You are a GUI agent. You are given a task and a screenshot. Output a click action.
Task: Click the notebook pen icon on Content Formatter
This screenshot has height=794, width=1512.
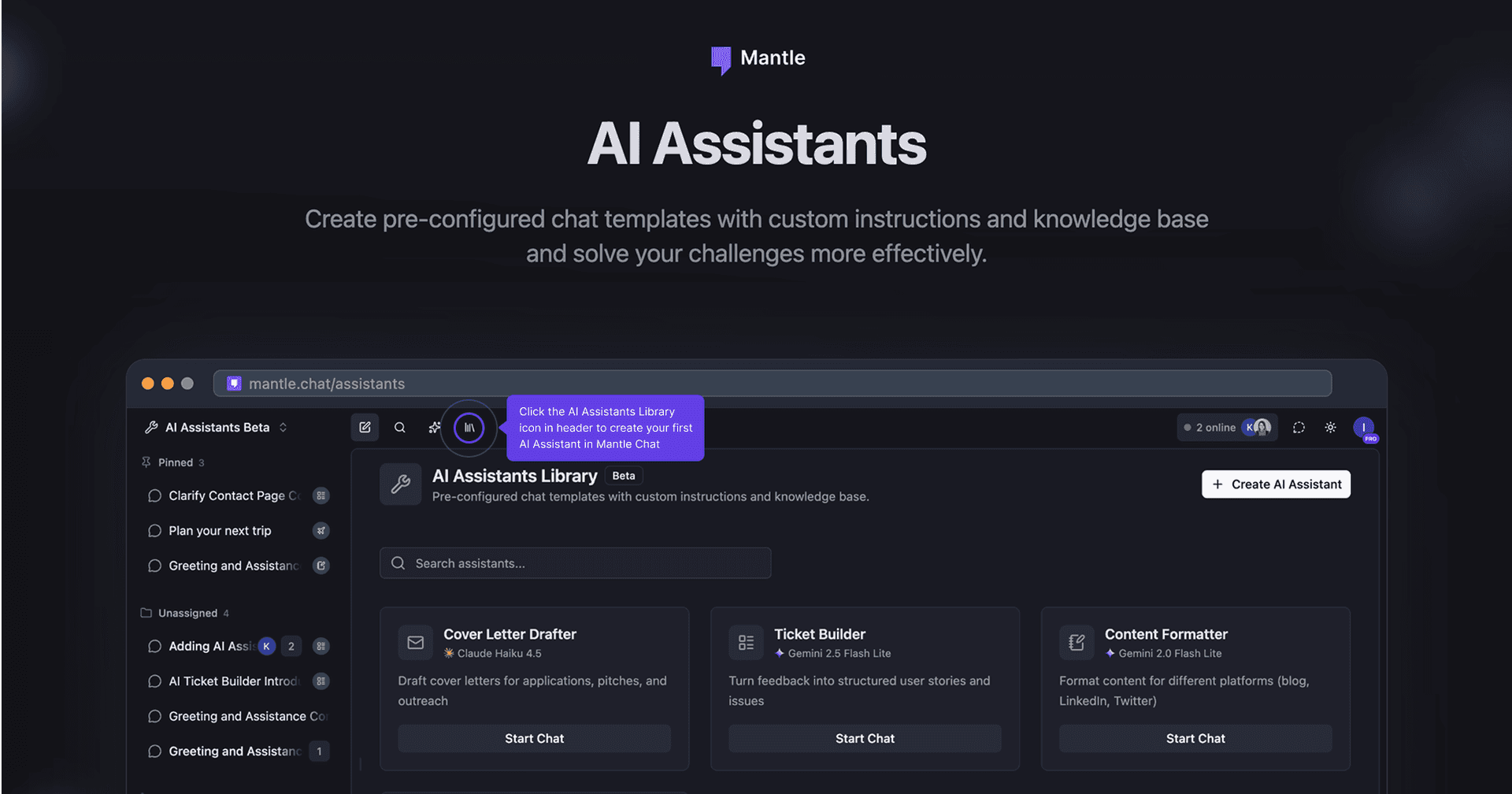tap(1077, 643)
